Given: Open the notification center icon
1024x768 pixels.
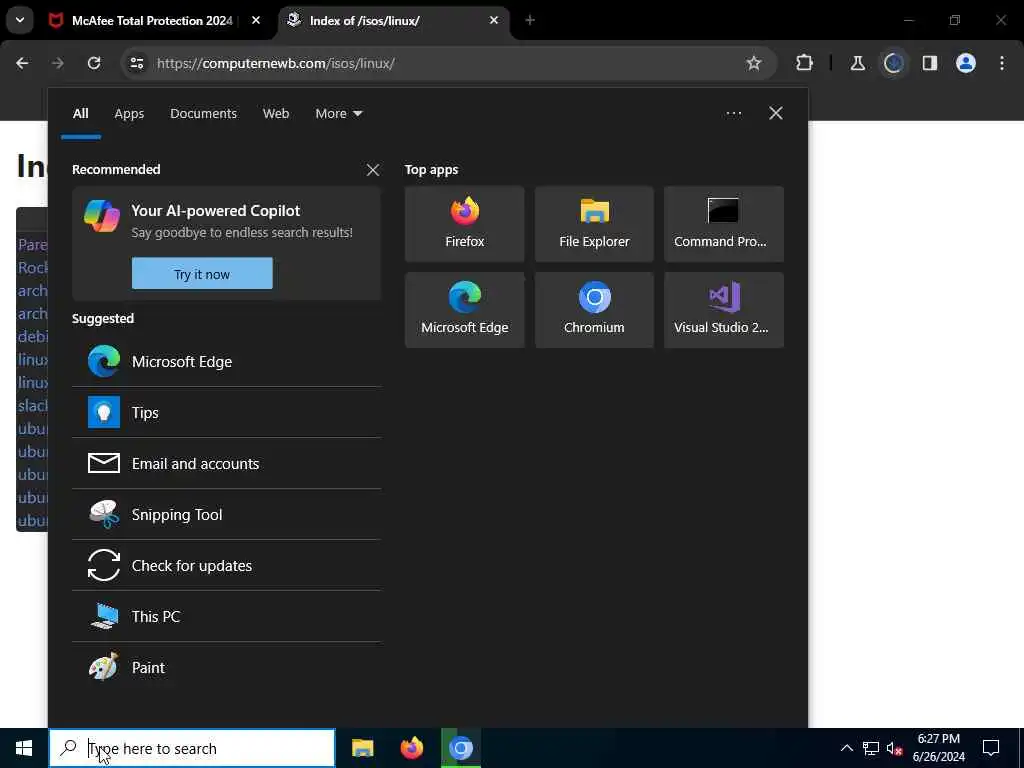Looking at the screenshot, I should pyautogui.click(x=991, y=748).
